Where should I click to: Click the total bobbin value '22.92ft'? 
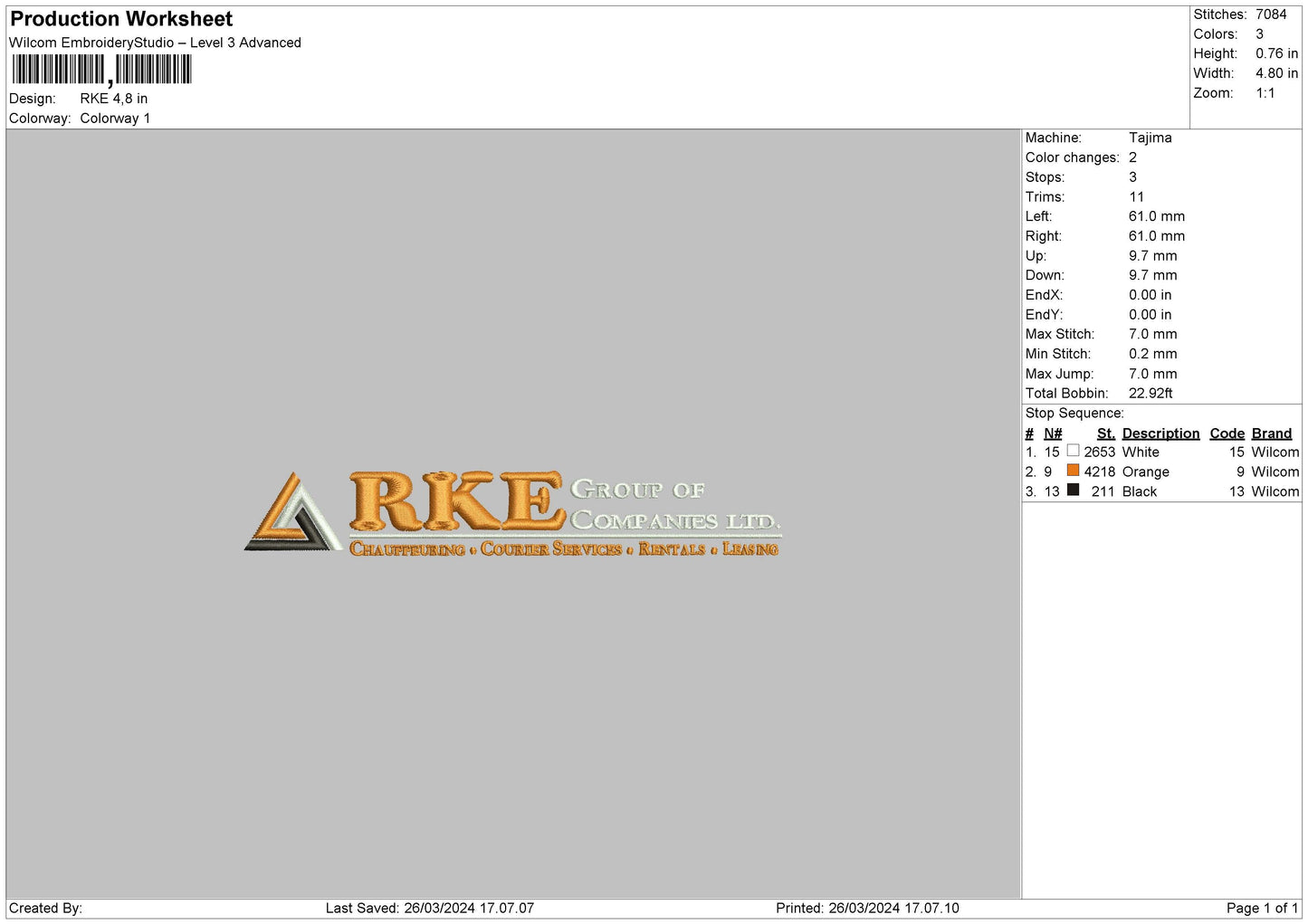[1150, 394]
